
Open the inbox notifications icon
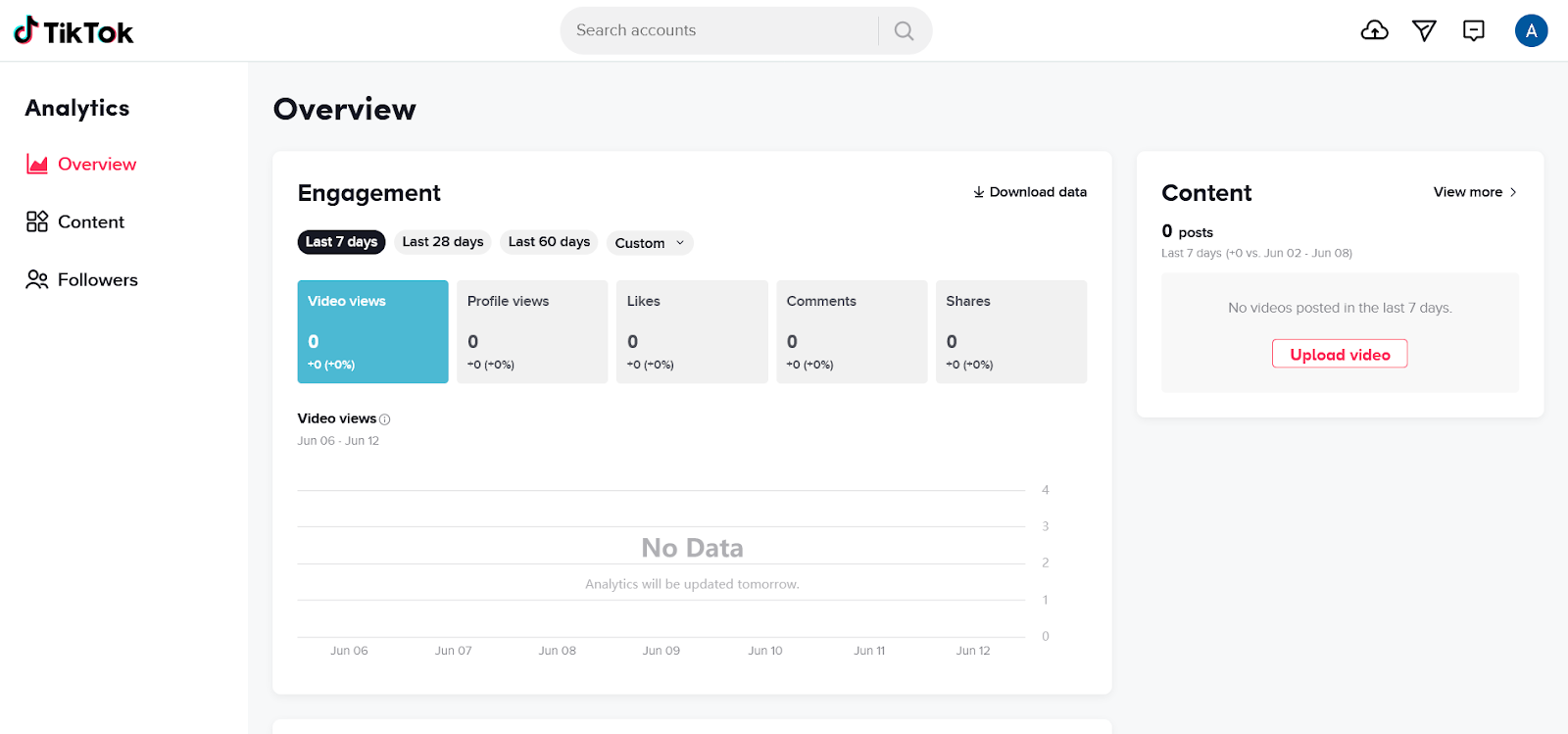click(1474, 31)
